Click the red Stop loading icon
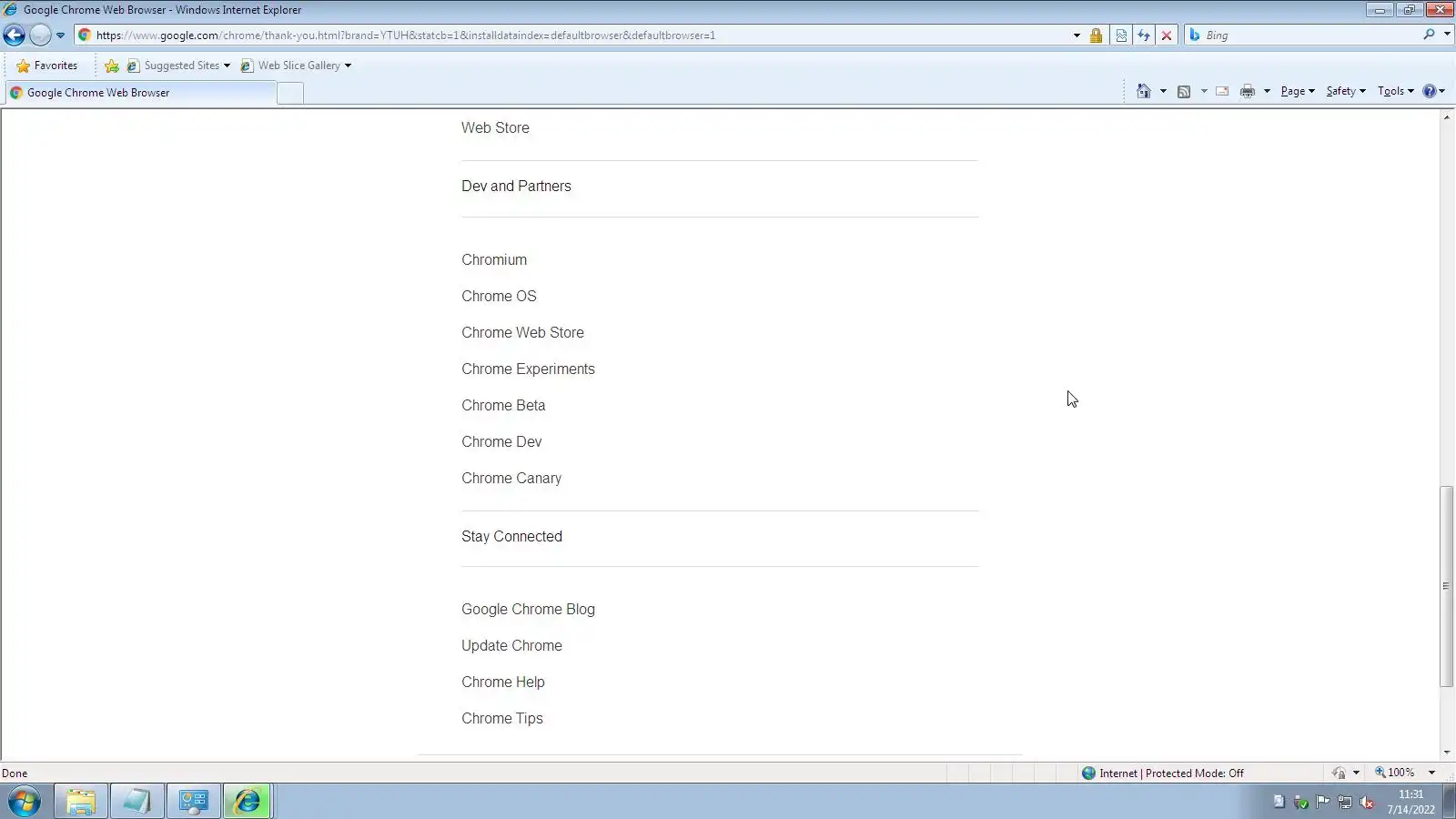Screen dimensions: 1456x819 [x=1167, y=35]
